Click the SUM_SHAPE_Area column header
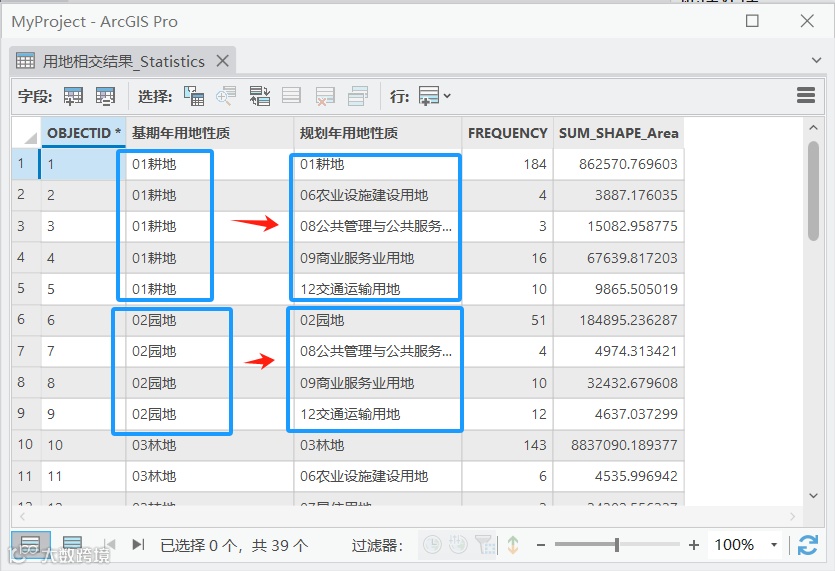Image resolution: width=835 pixels, height=571 pixels. (618, 133)
